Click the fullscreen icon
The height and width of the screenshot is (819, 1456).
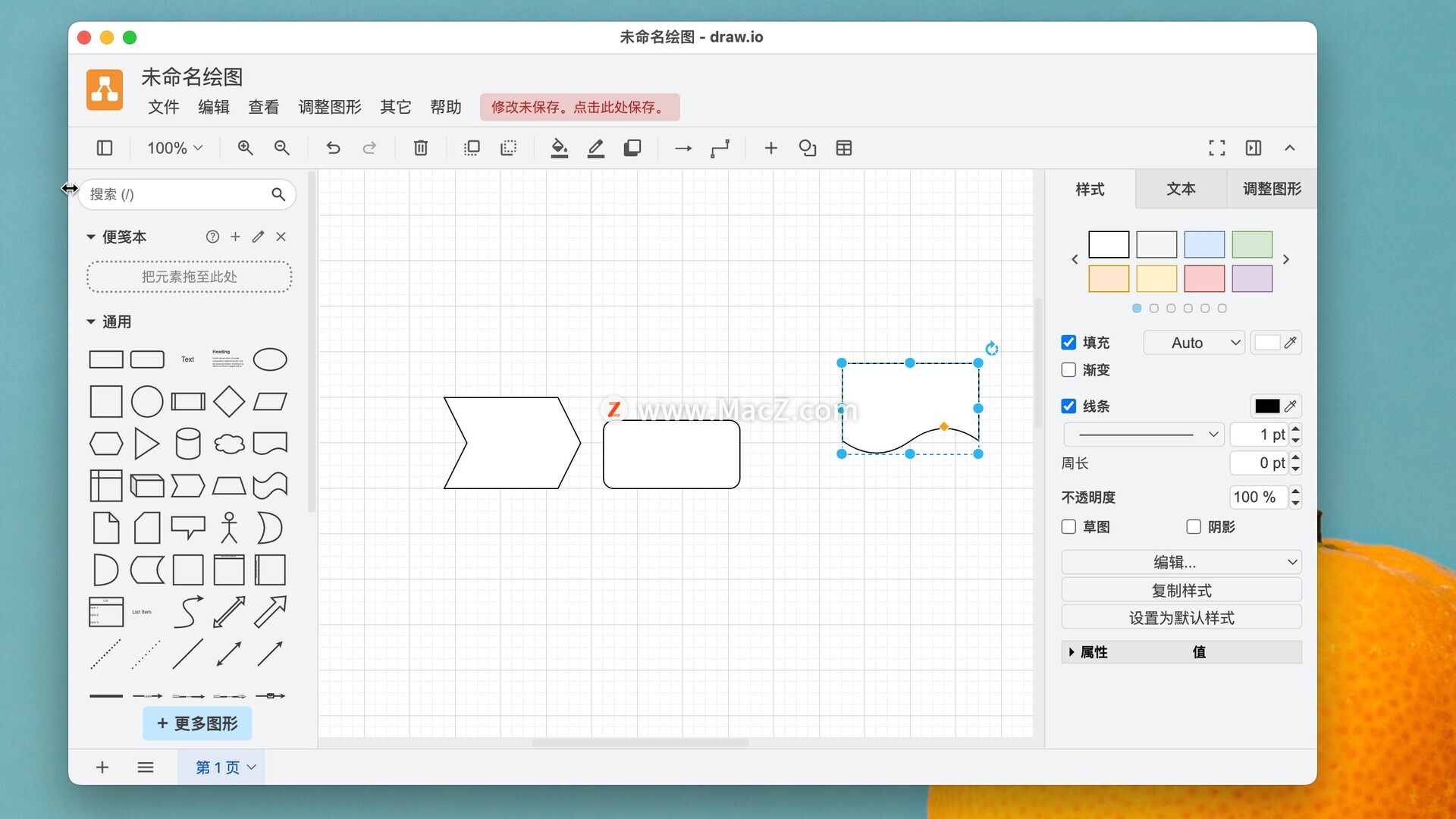(1217, 148)
